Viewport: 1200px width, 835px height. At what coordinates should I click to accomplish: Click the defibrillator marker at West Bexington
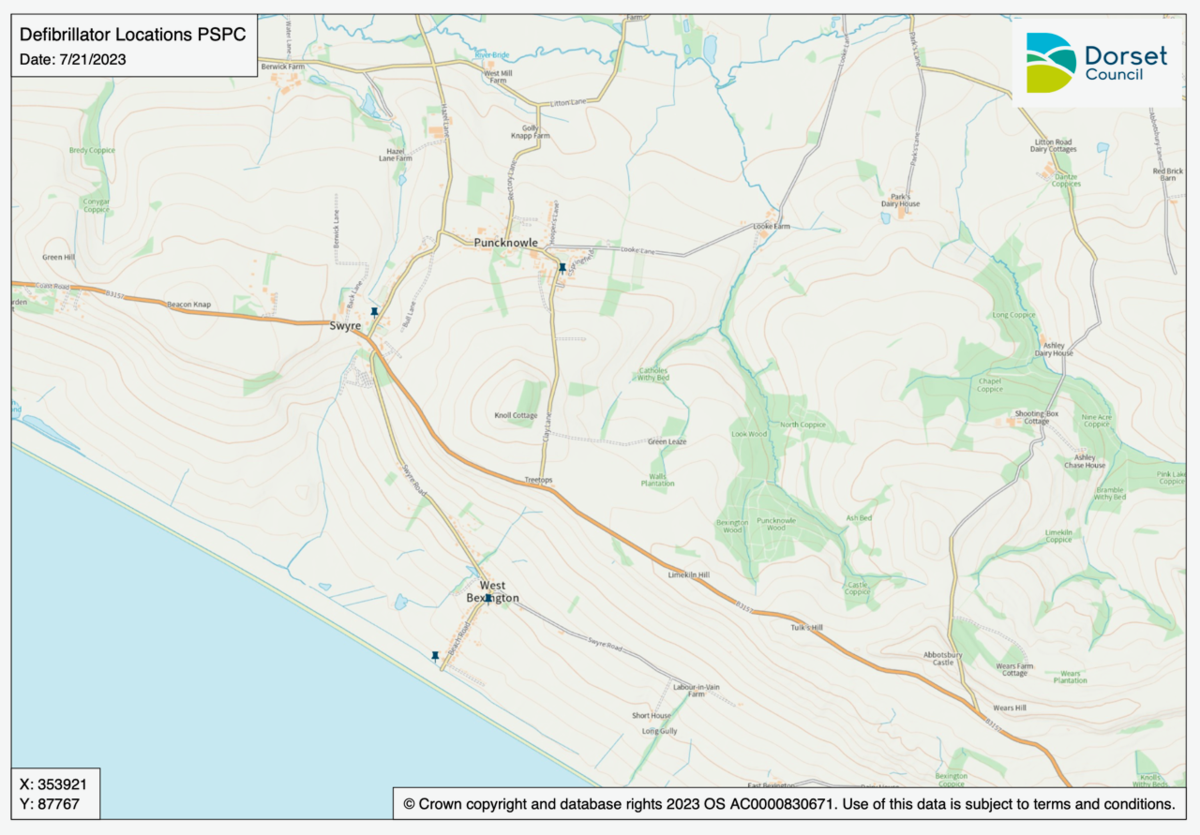coord(488,598)
